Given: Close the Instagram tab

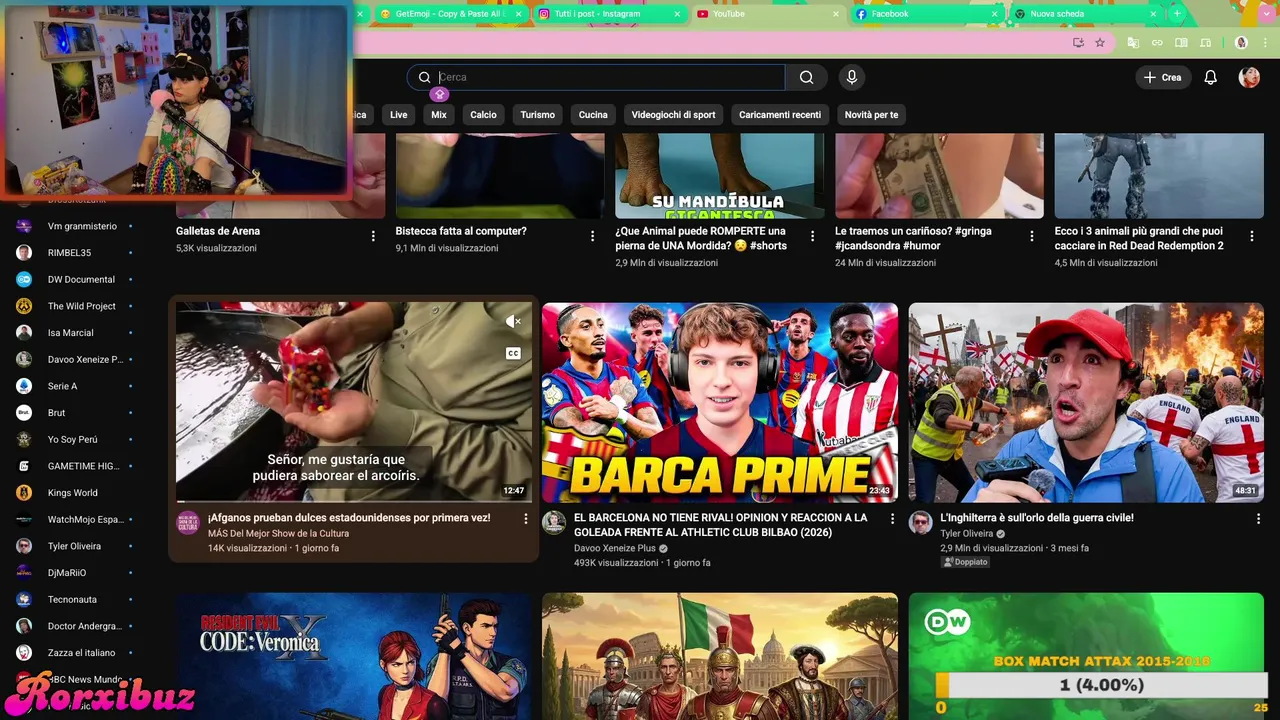Looking at the screenshot, I should [x=677, y=14].
